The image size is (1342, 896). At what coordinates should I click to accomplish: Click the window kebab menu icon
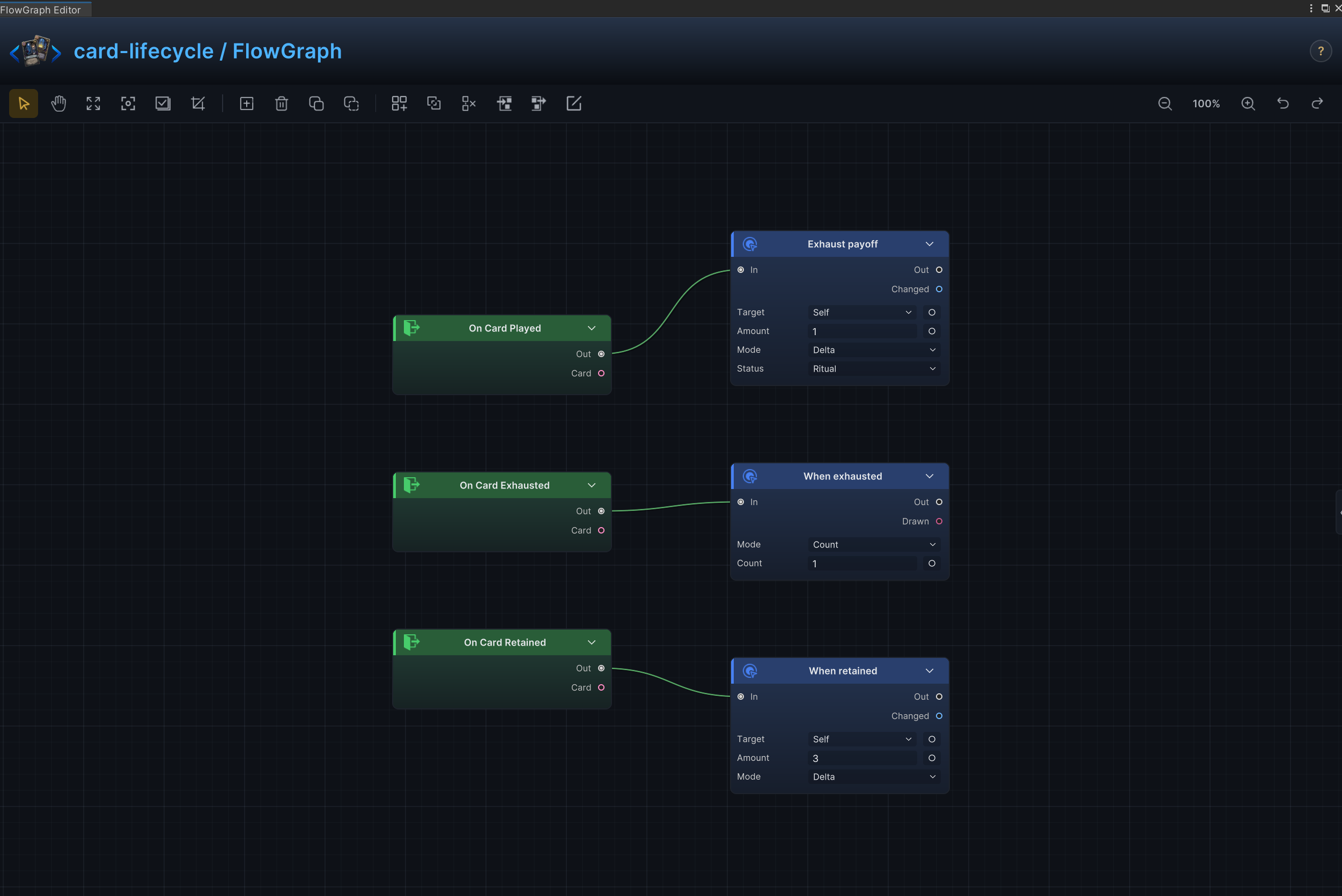(1311, 8)
